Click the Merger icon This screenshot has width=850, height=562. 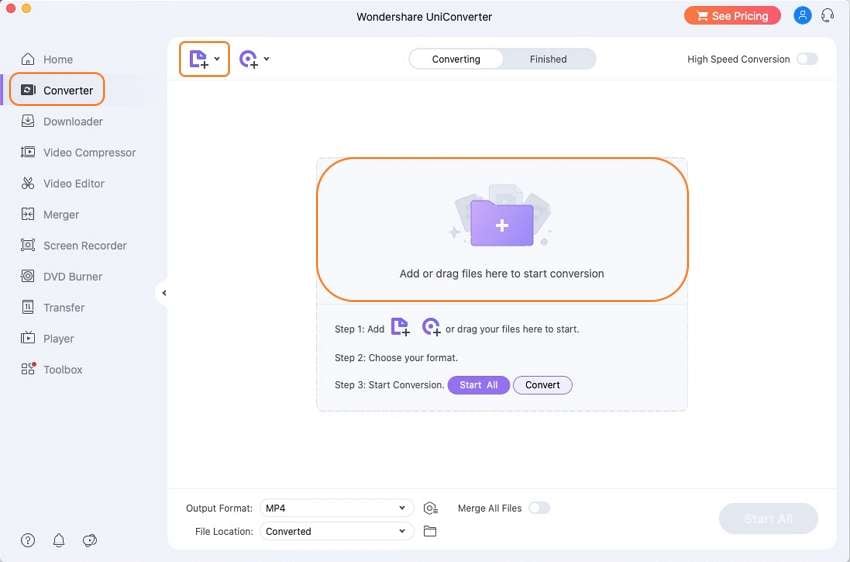click(x=28, y=214)
